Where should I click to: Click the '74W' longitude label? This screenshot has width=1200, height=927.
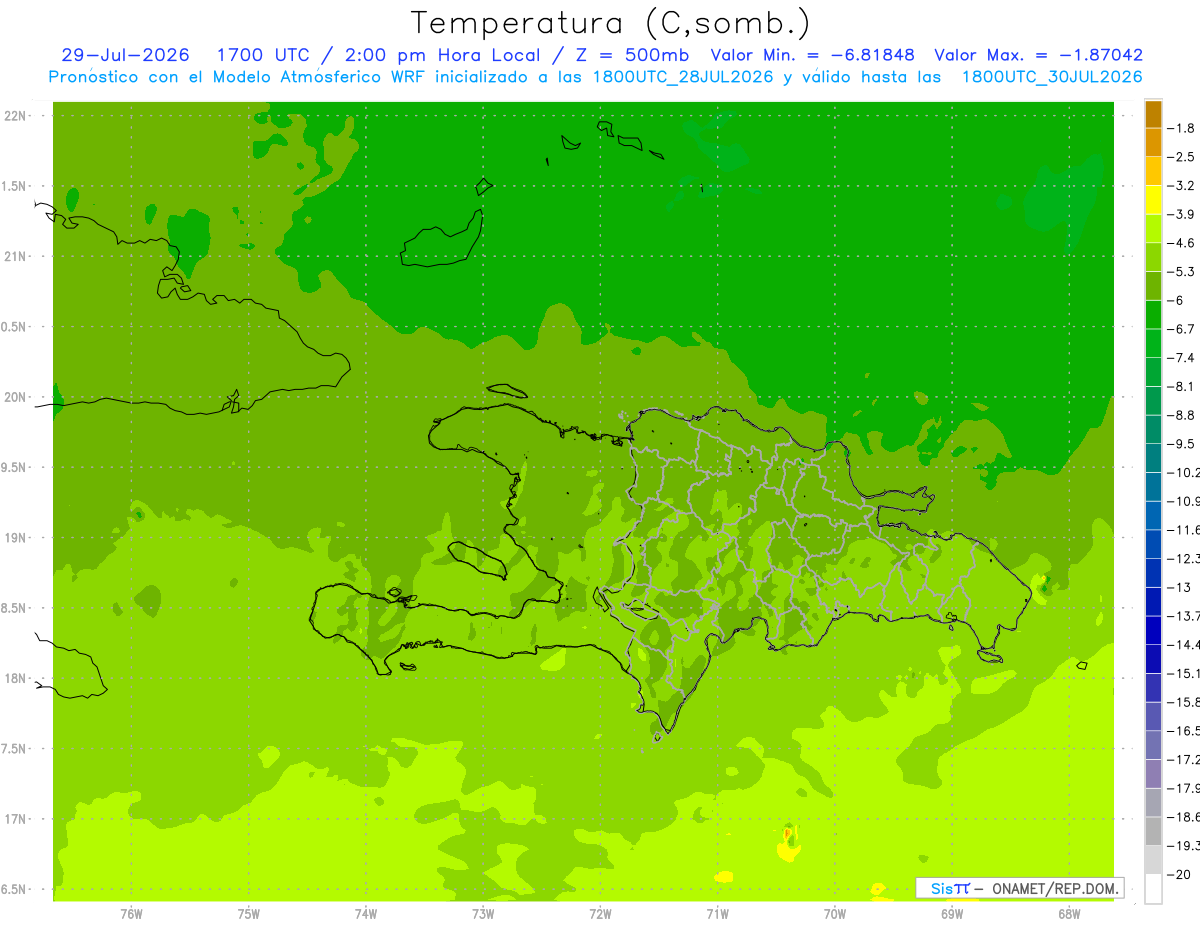tap(366, 914)
